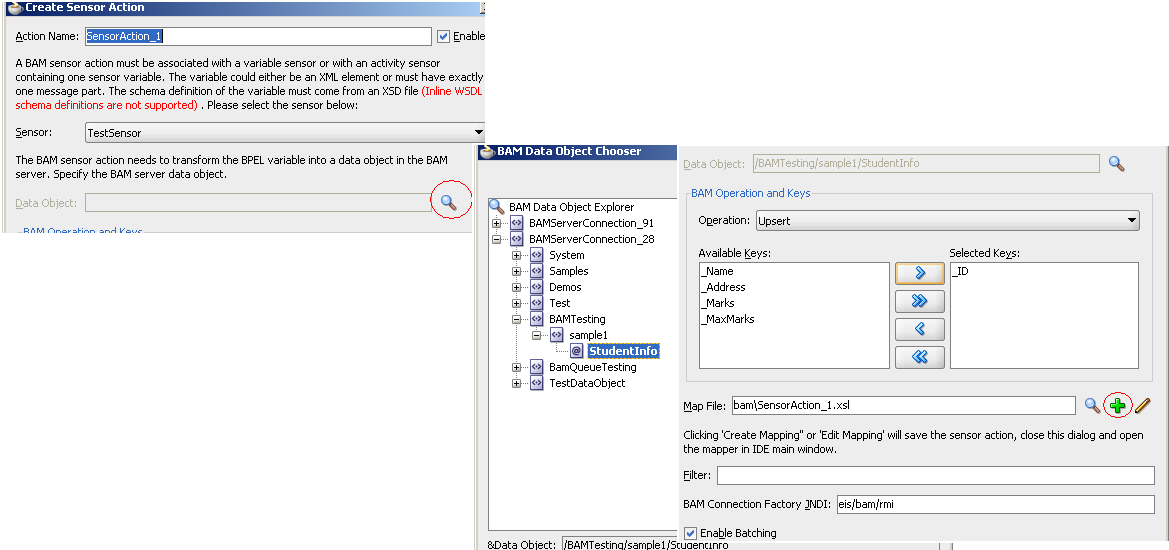
Task: Move all keys right with double arrow button
Action: 919,301
